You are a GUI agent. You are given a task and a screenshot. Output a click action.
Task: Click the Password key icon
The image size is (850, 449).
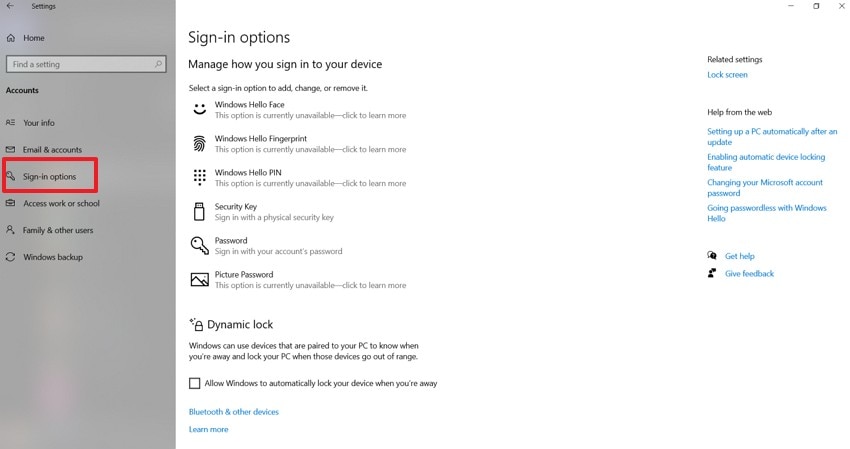click(199, 245)
